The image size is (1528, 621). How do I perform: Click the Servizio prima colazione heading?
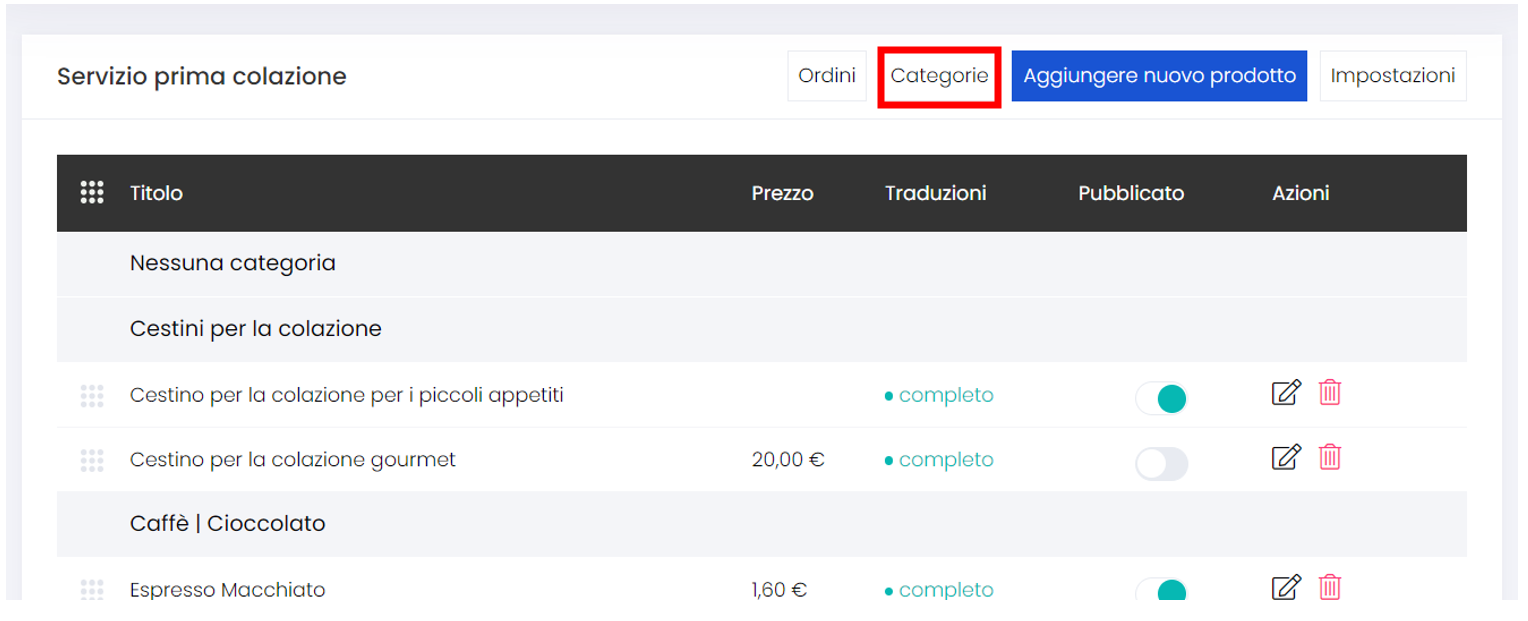202,76
